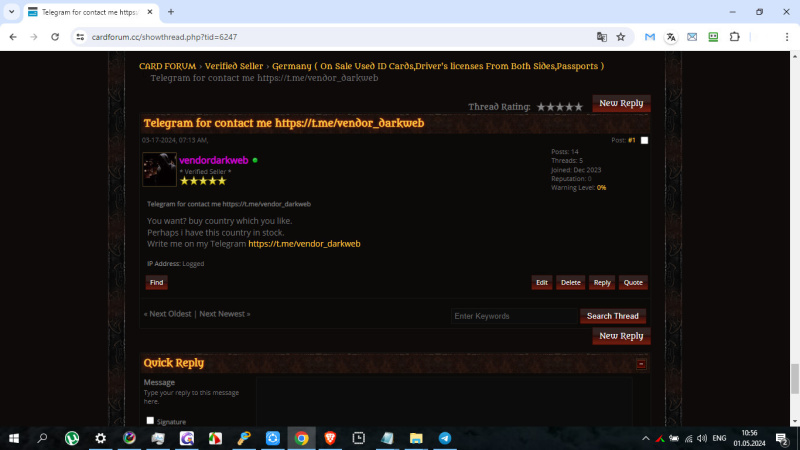Go to Next Oldest thread

click(x=170, y=314)
